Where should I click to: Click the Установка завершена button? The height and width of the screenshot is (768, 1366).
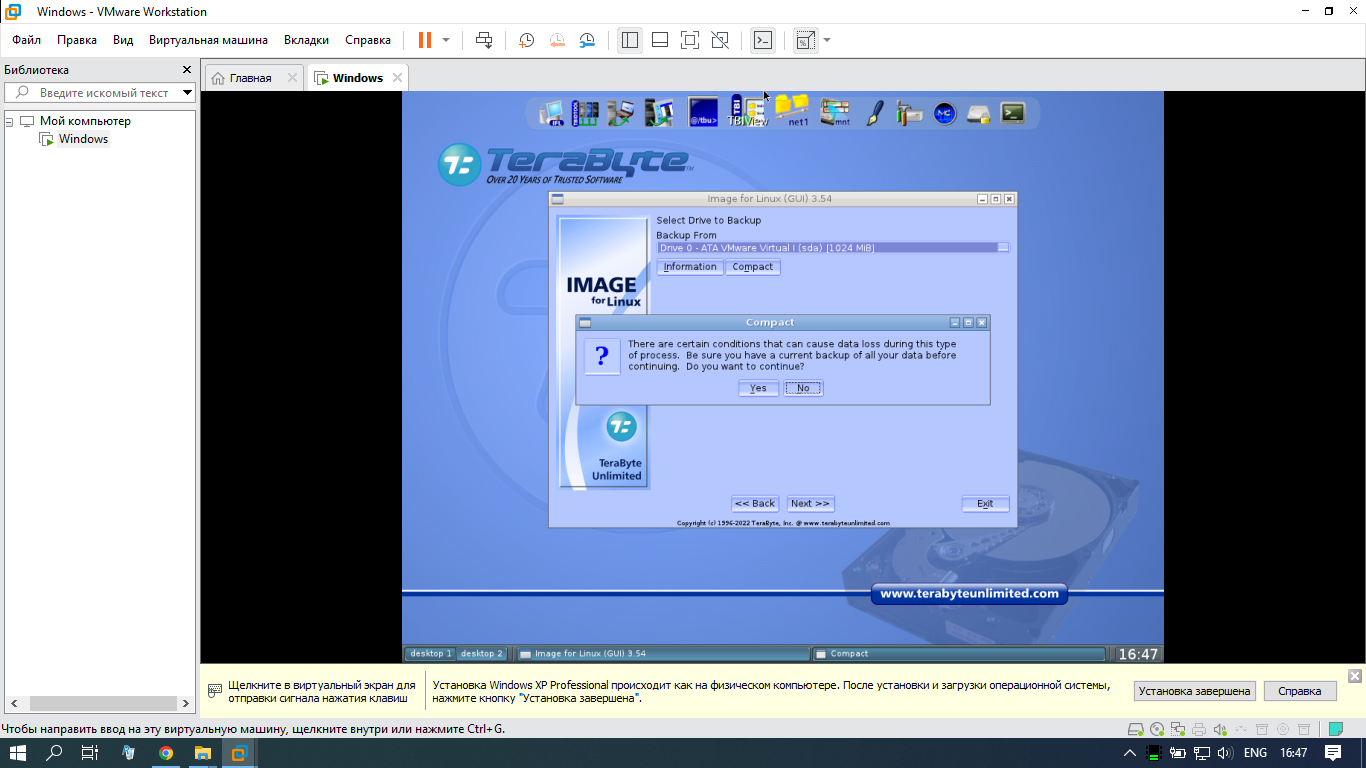1194,691
